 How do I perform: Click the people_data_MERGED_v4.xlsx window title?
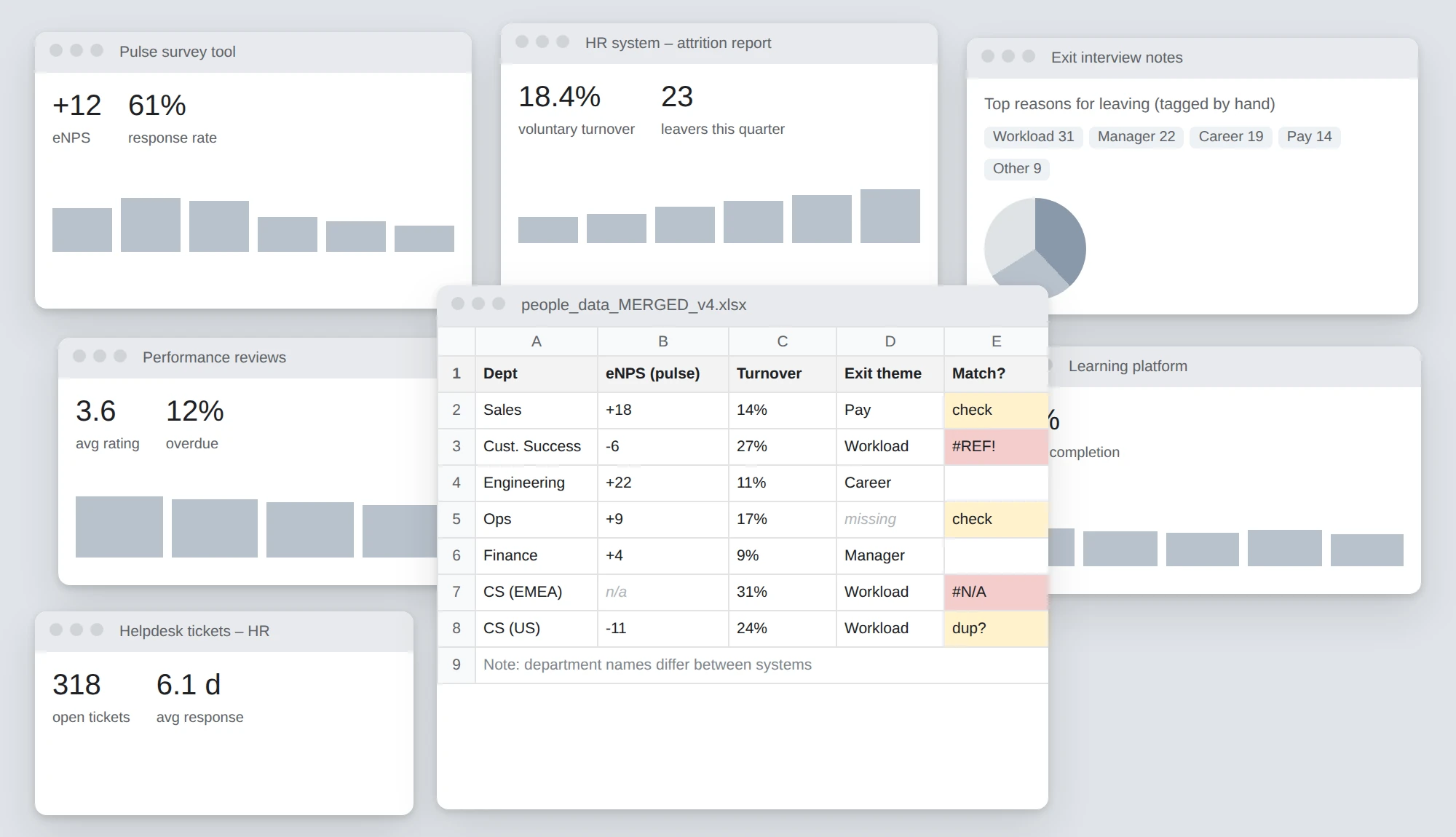633,305
